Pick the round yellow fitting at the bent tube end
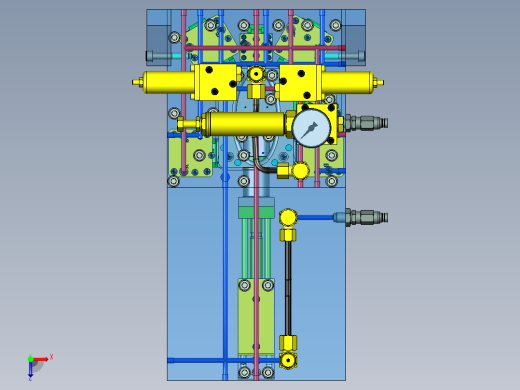Image resolution: width=520 pixels, height=390 pixels. point(300,171)
